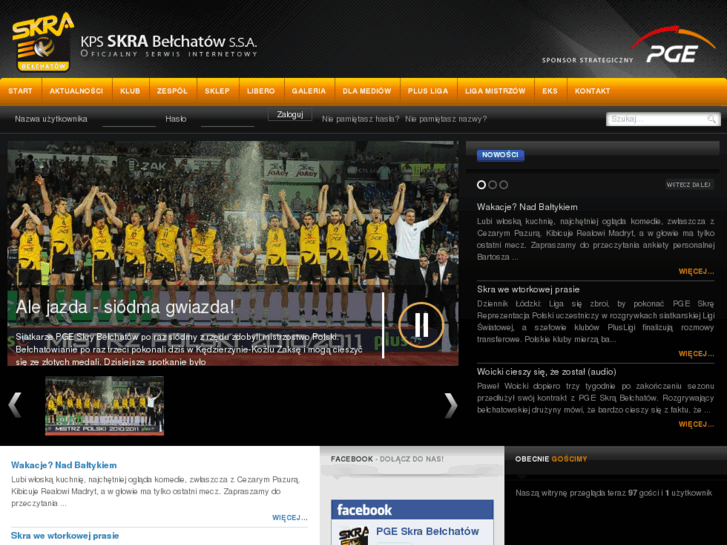Select the Mistrz Polski team photo thumbnail

(104, 406)
